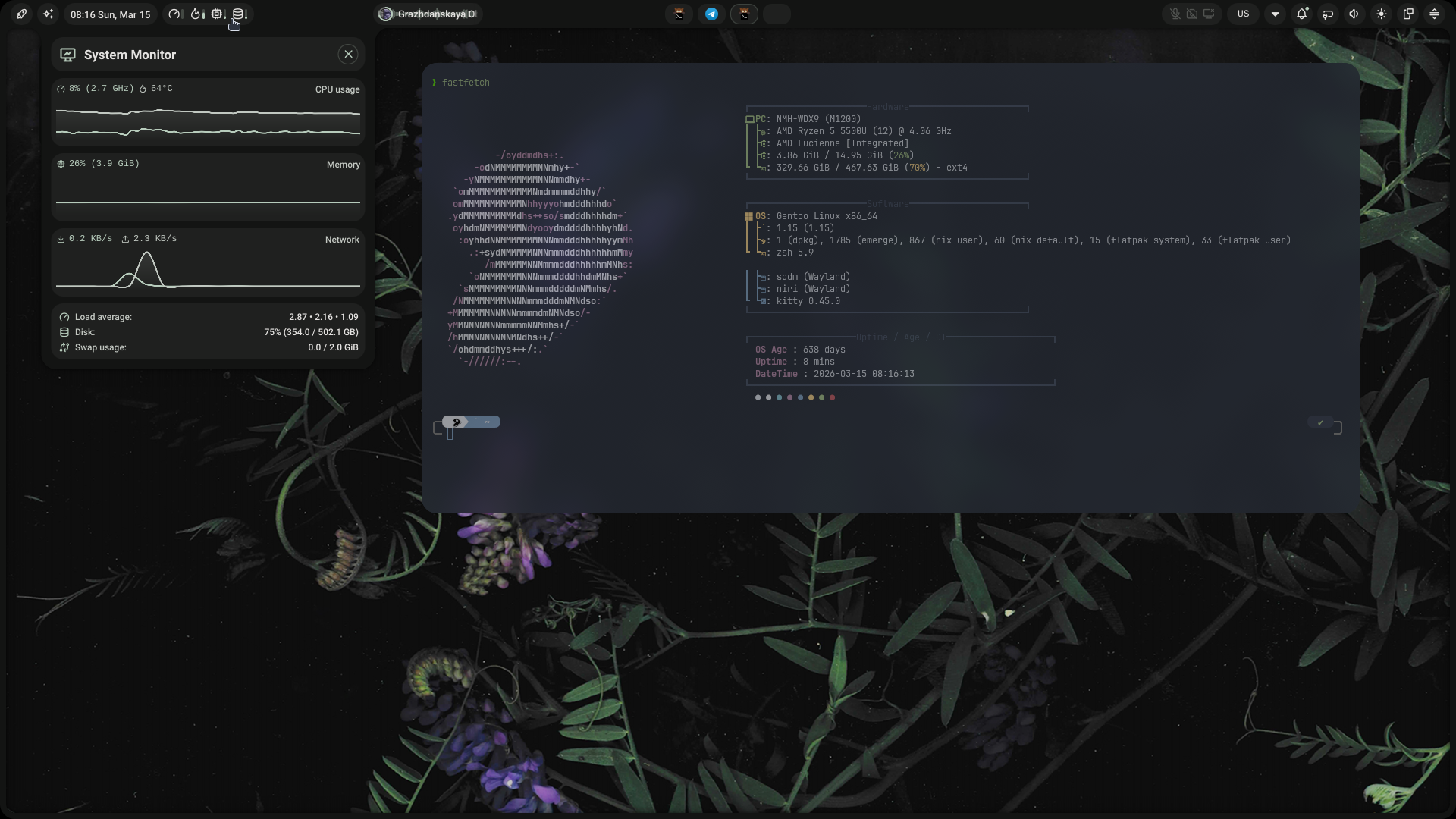The height and width of the screenshot is (819, 1456).
Task: Switch to the first kitty terminal task
Action: pyautogui.click(x=679, y=14)
